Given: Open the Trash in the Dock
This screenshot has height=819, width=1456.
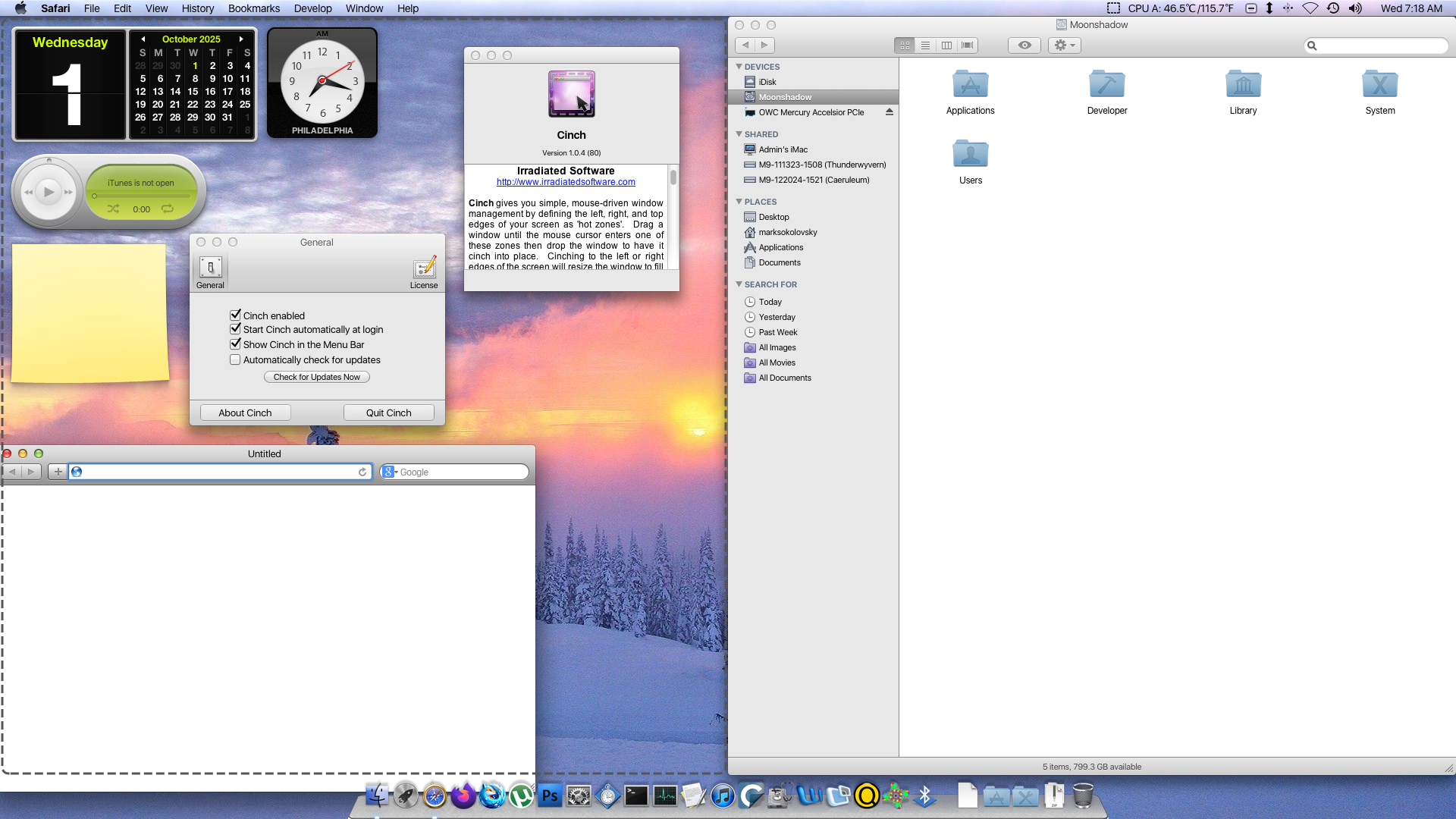Looking at the screenshot, I should point(1083,795).
